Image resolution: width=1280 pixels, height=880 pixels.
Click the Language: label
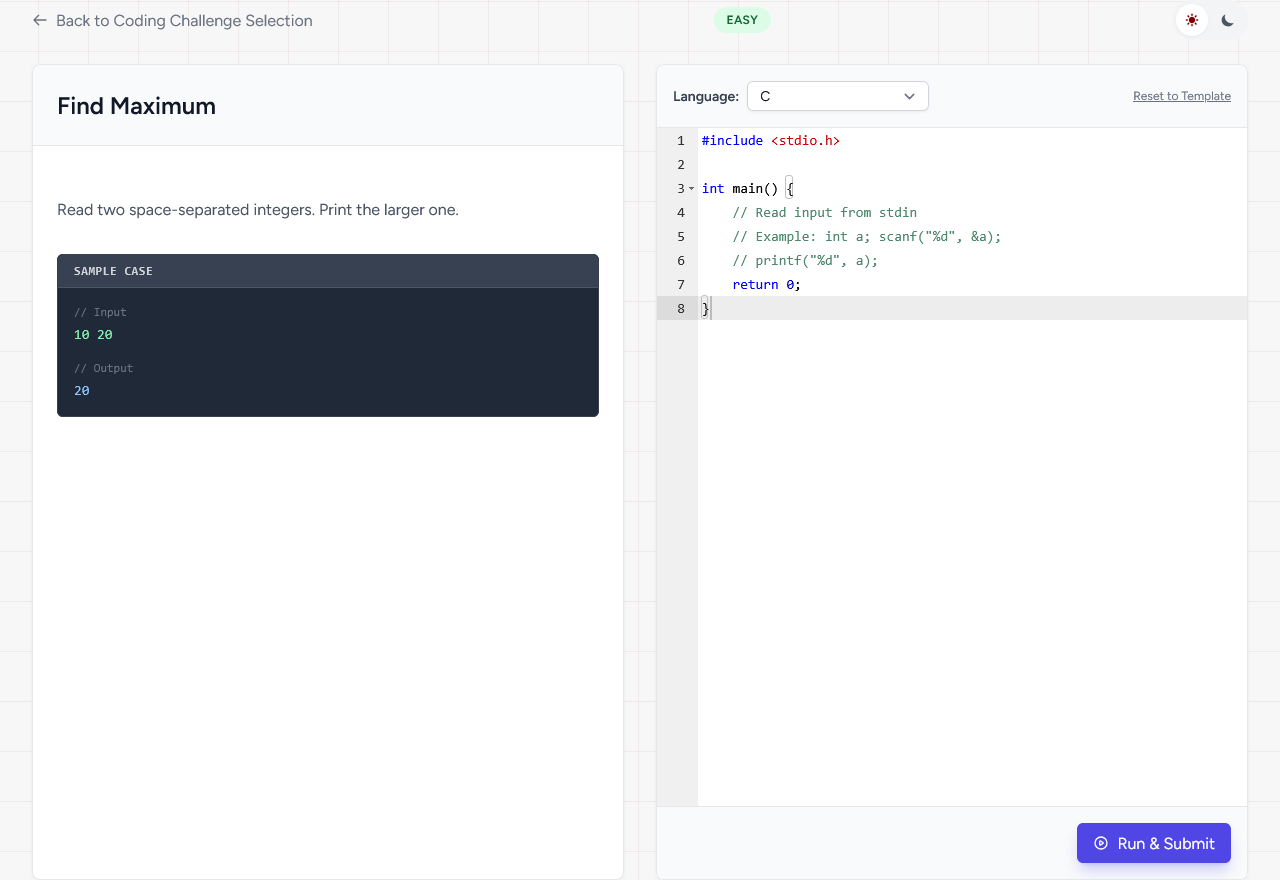tap(706, 96)
